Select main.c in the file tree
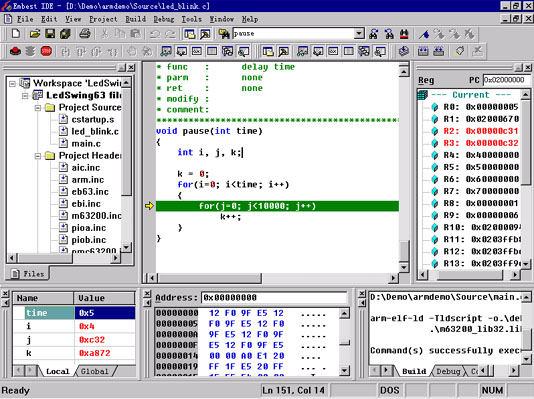 pos(86,144)
